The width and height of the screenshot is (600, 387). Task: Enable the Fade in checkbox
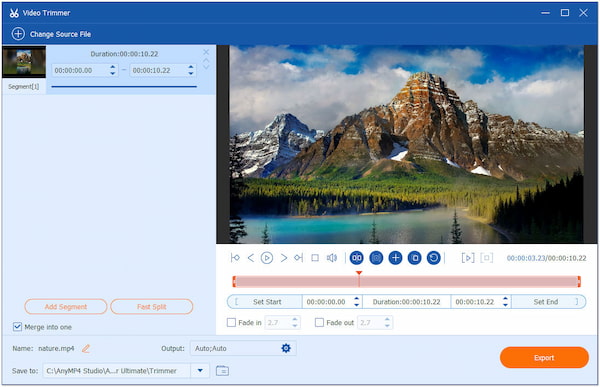(x=231, y=323)
